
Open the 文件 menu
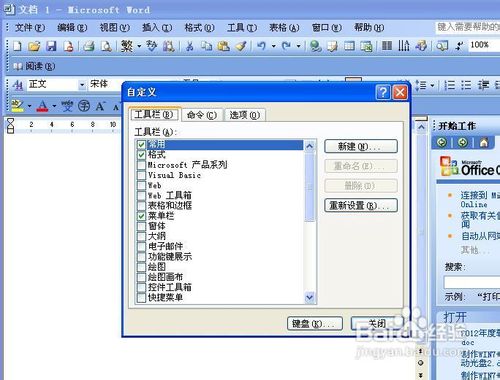30,27
